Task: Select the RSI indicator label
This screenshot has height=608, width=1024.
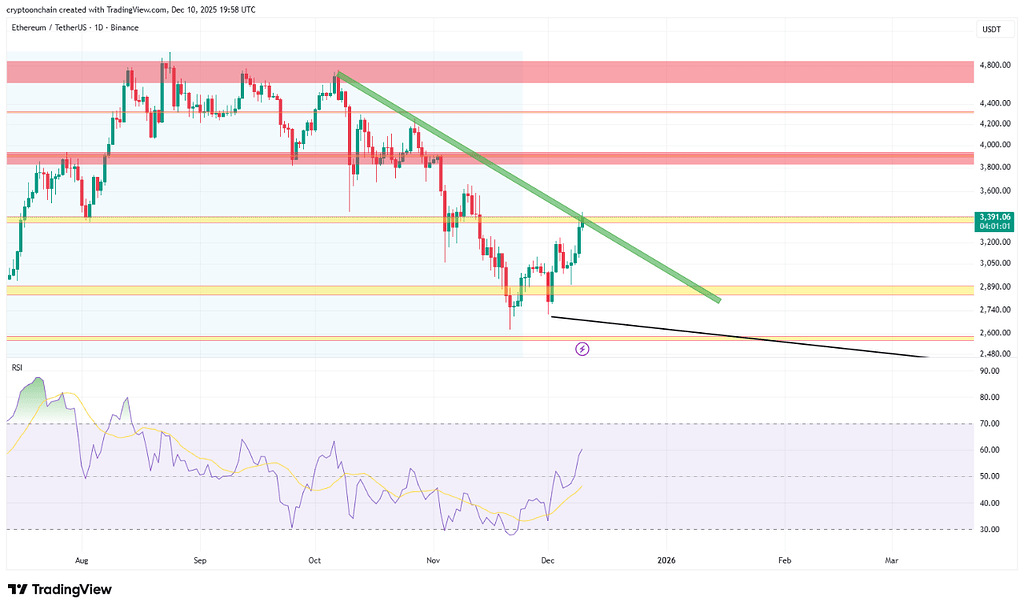Action: click(17, 369)
